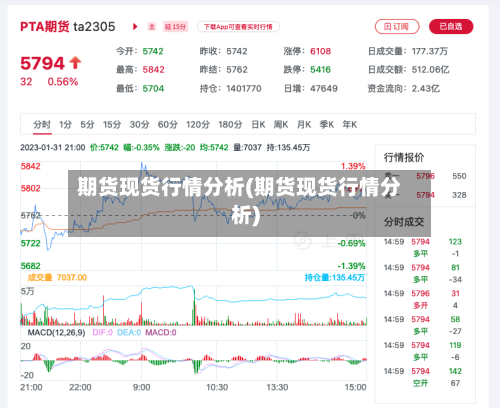This screenshot has width=500, height=408.
Task: Click the trade volume 123
Action: (x=455, y=242)
